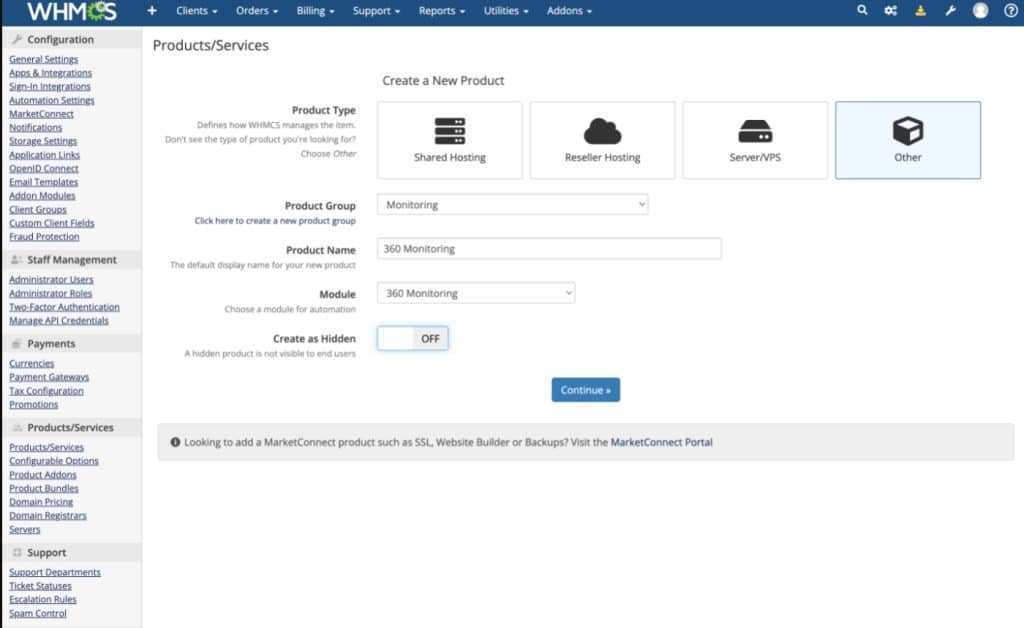Open the Products/Services sidebar link
Image resolution: width=1024 pixels, height=628 pixels.
click(x=46, y=448)
